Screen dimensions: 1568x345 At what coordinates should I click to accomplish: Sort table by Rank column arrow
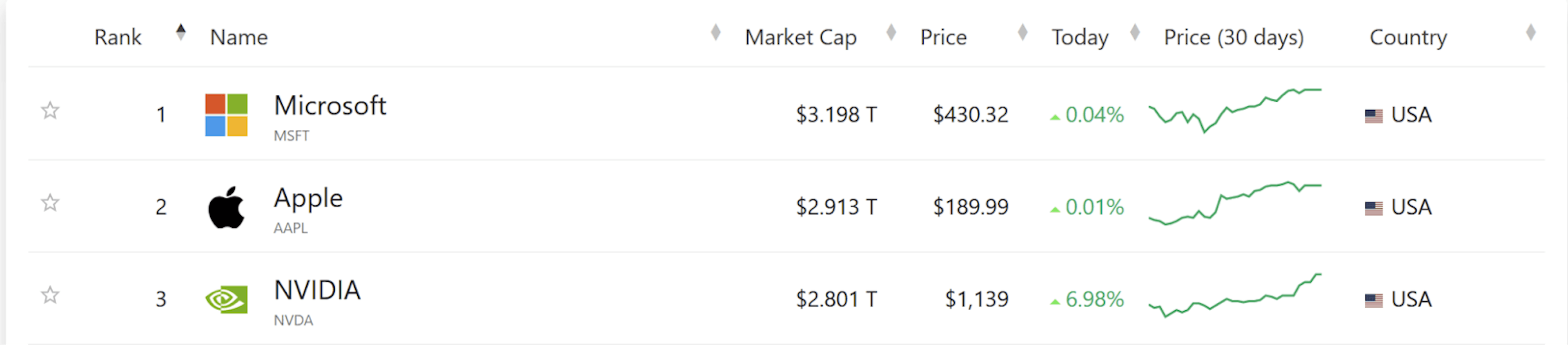pyautogui.click(x=181, y=31)
